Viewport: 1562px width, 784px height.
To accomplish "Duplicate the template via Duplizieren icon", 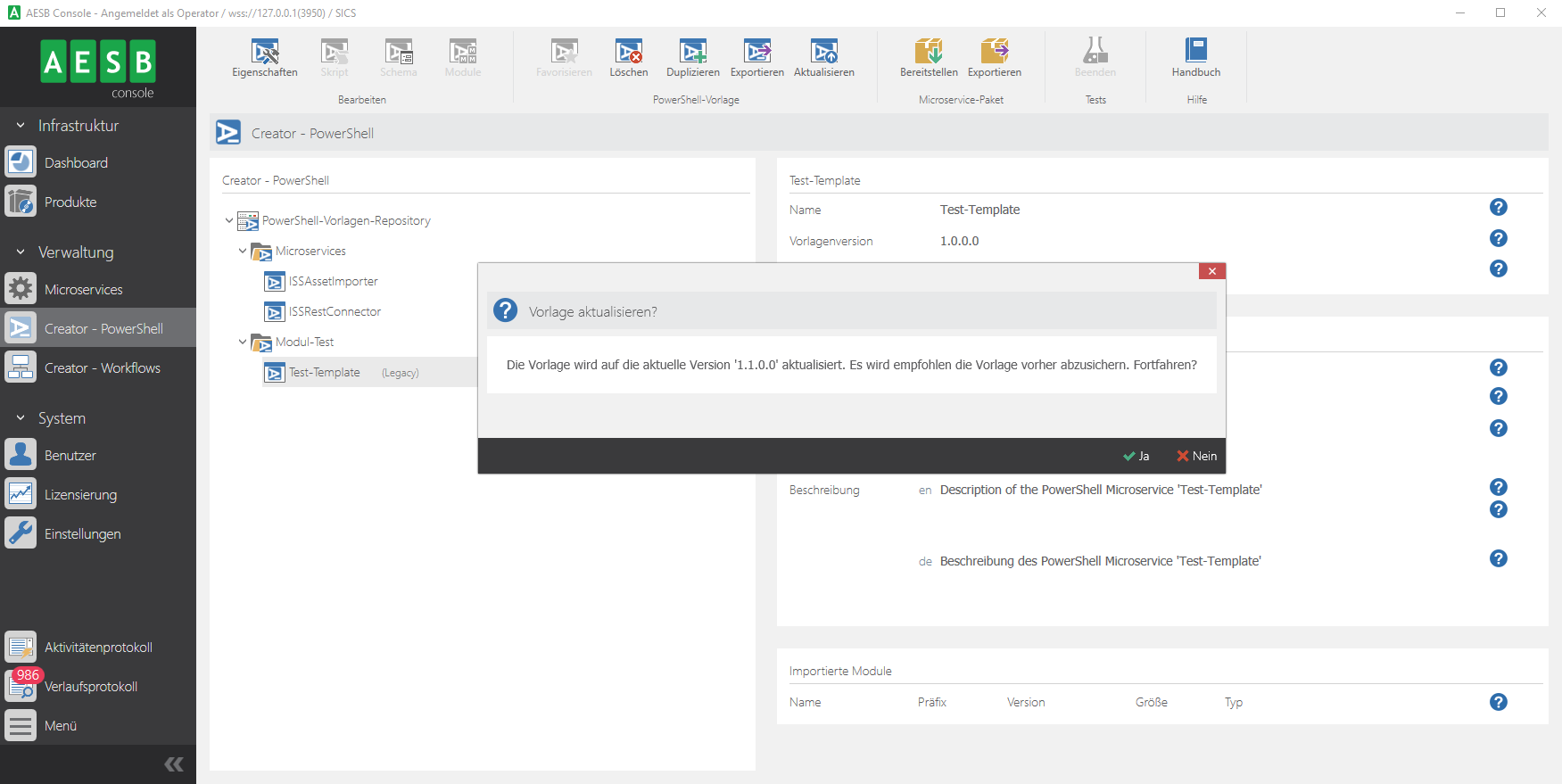I will coord(692,54).
